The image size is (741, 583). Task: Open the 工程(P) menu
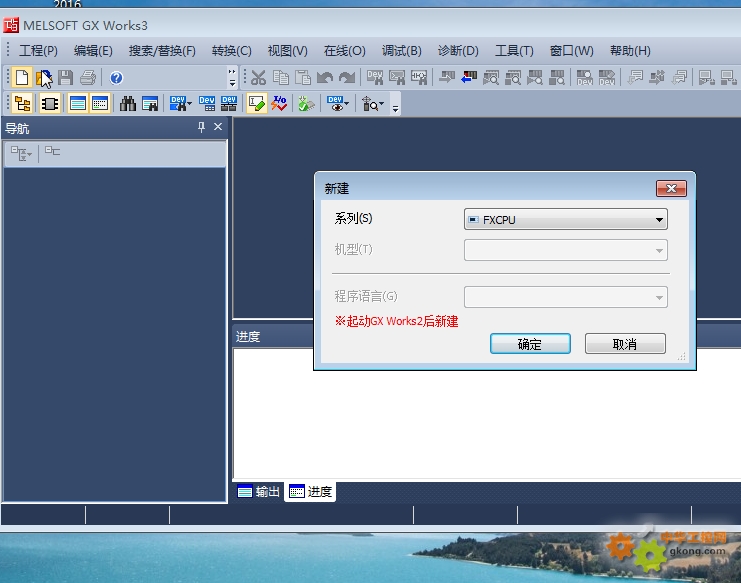tap(38, 51)
